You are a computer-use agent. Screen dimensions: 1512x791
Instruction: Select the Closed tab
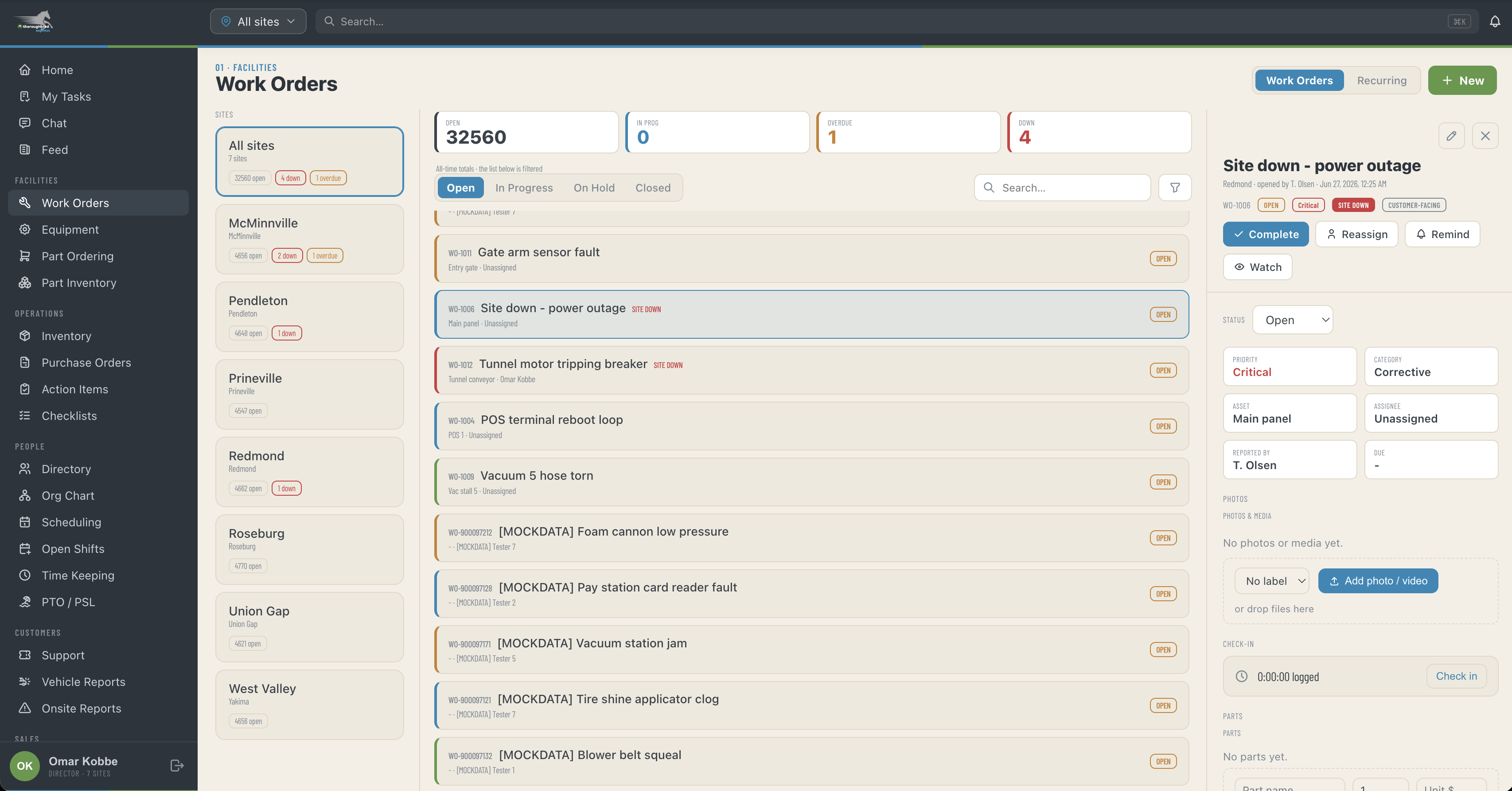653,188
